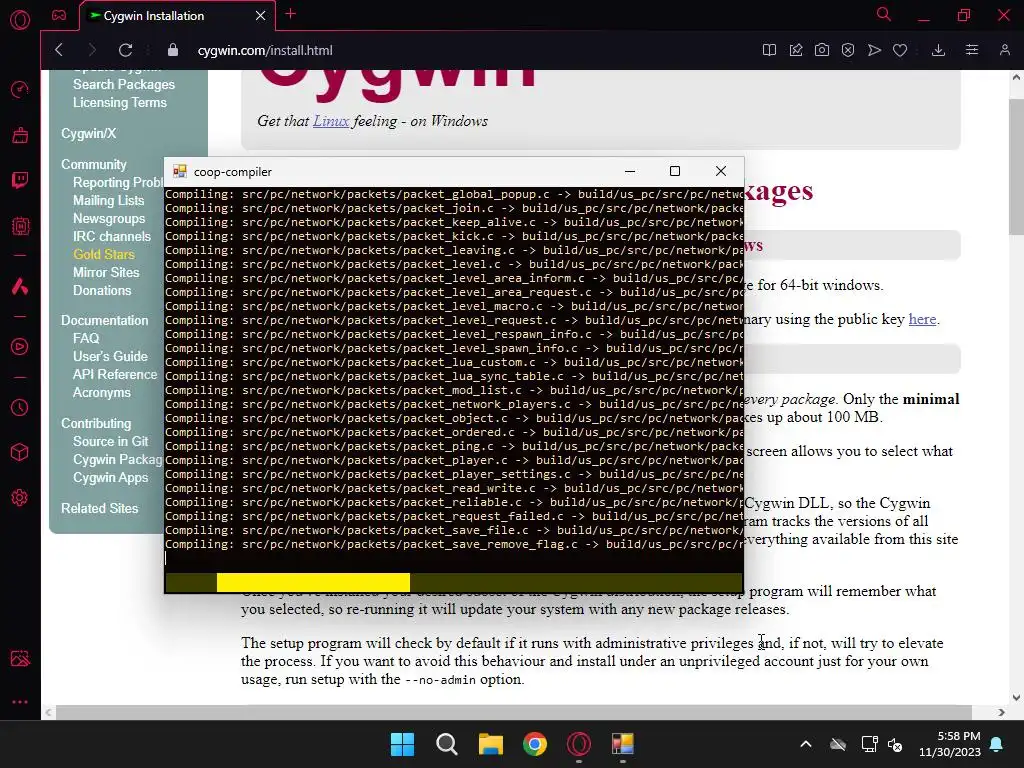Search tabs with magnifier icon
Screen dimensions: 1024x768
883,14
